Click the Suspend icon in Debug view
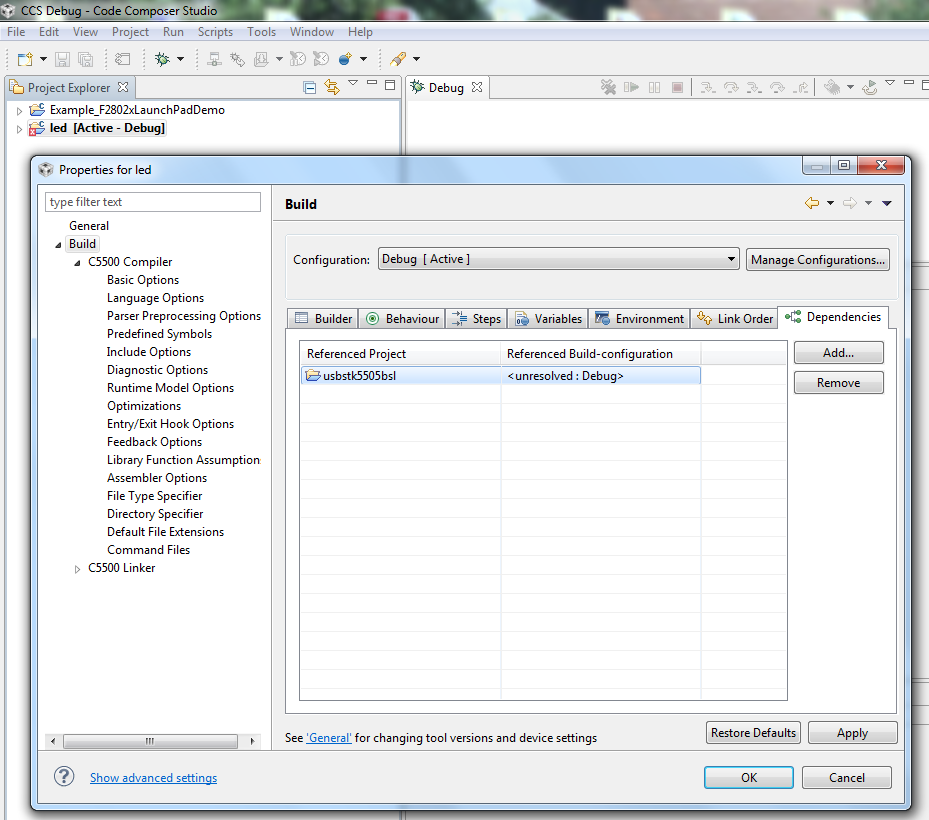 655,88
